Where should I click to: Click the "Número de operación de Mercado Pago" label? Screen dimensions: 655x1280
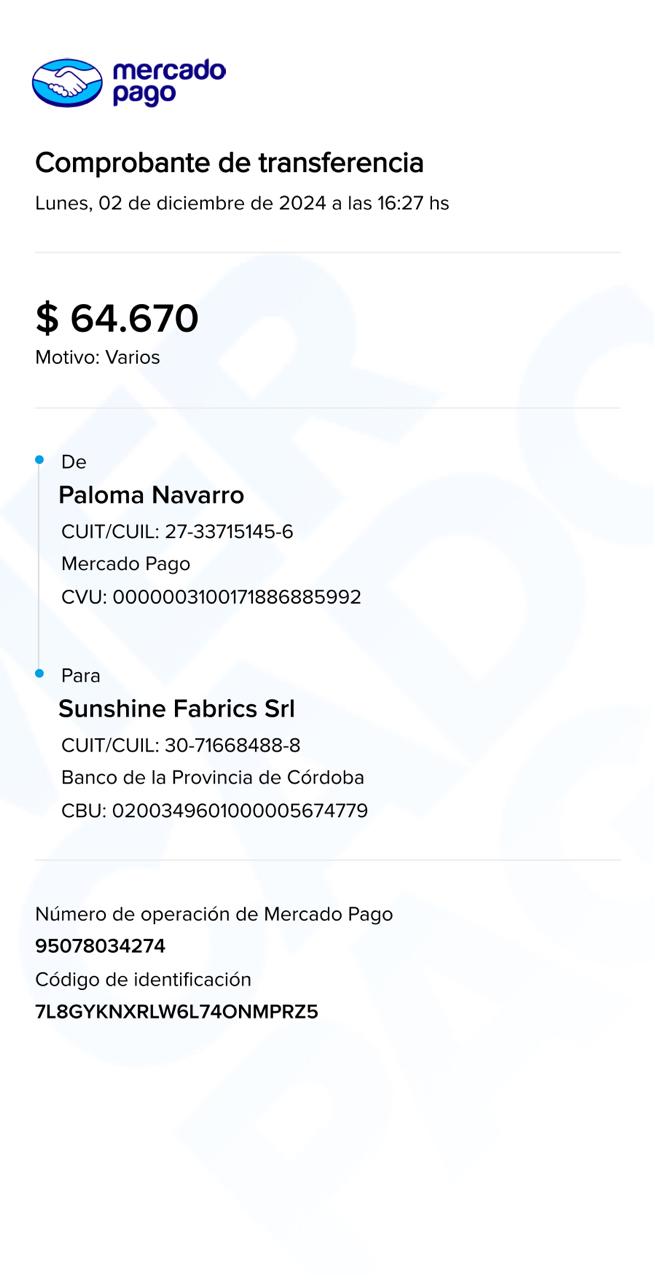click(214, 914)
